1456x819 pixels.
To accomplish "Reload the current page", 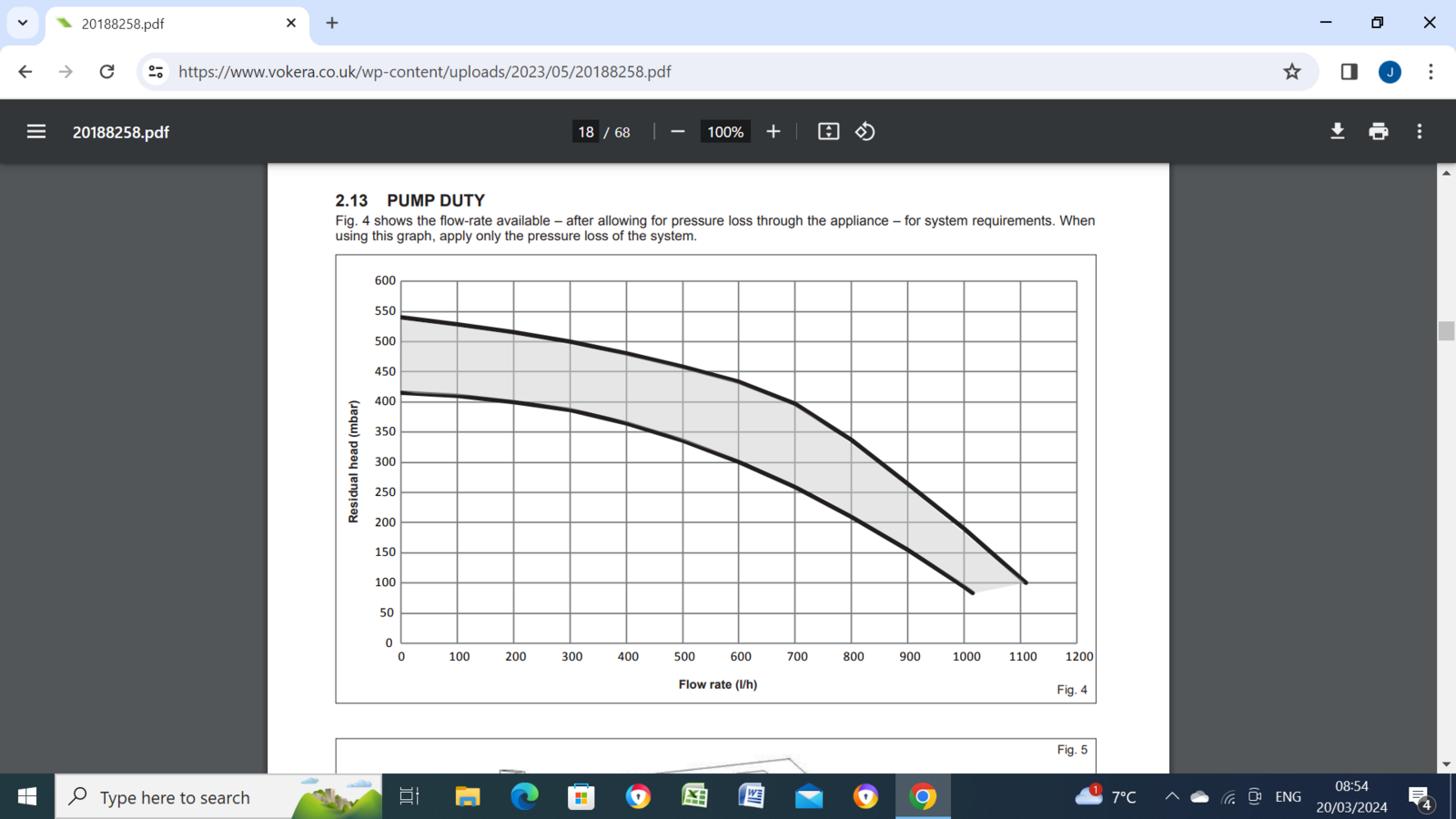I will (106, 71).
